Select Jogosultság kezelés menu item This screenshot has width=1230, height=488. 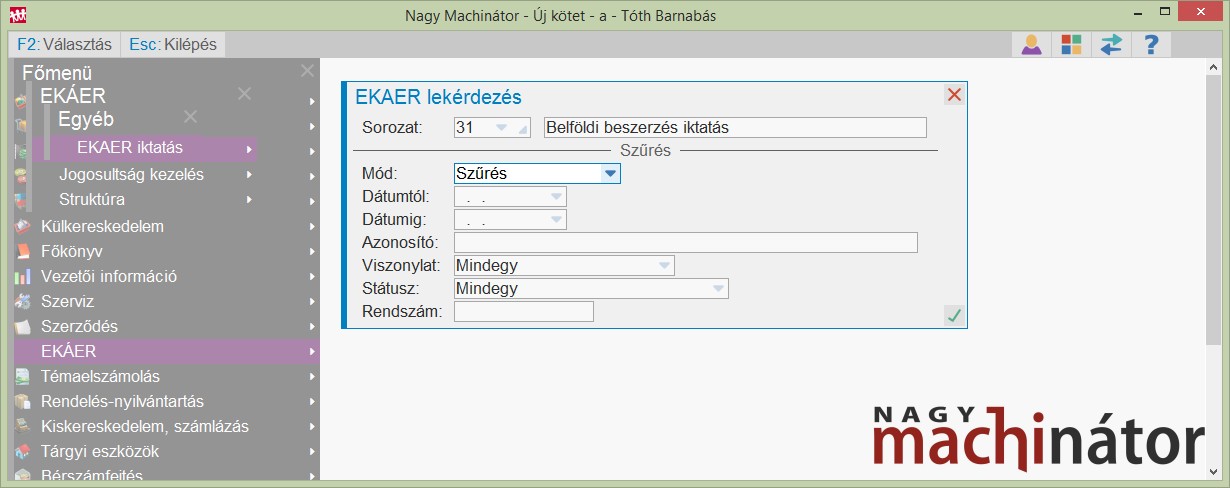[144, 175]
